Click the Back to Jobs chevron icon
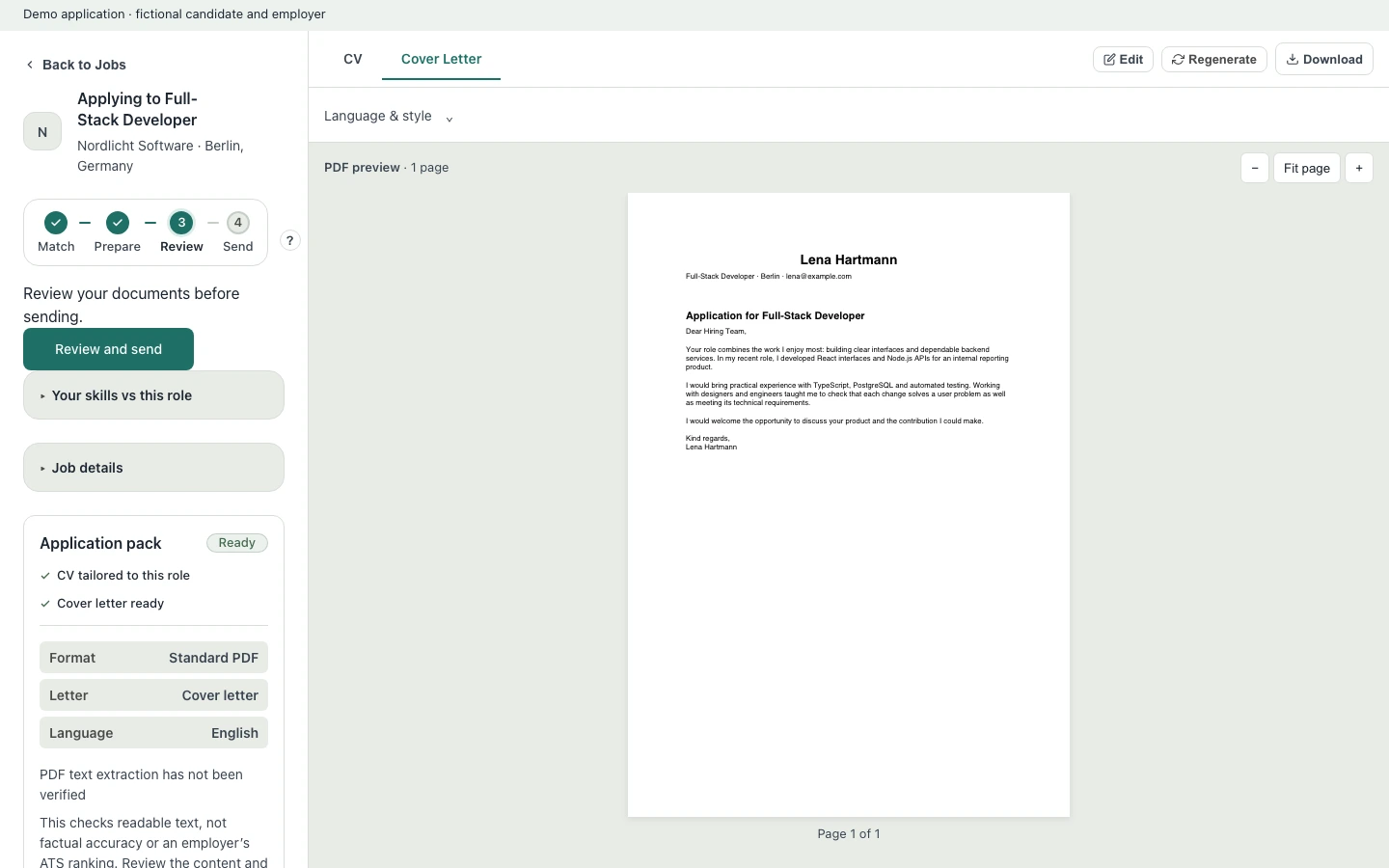Viewport: 1389px width, 868px height. coord(30,65)
